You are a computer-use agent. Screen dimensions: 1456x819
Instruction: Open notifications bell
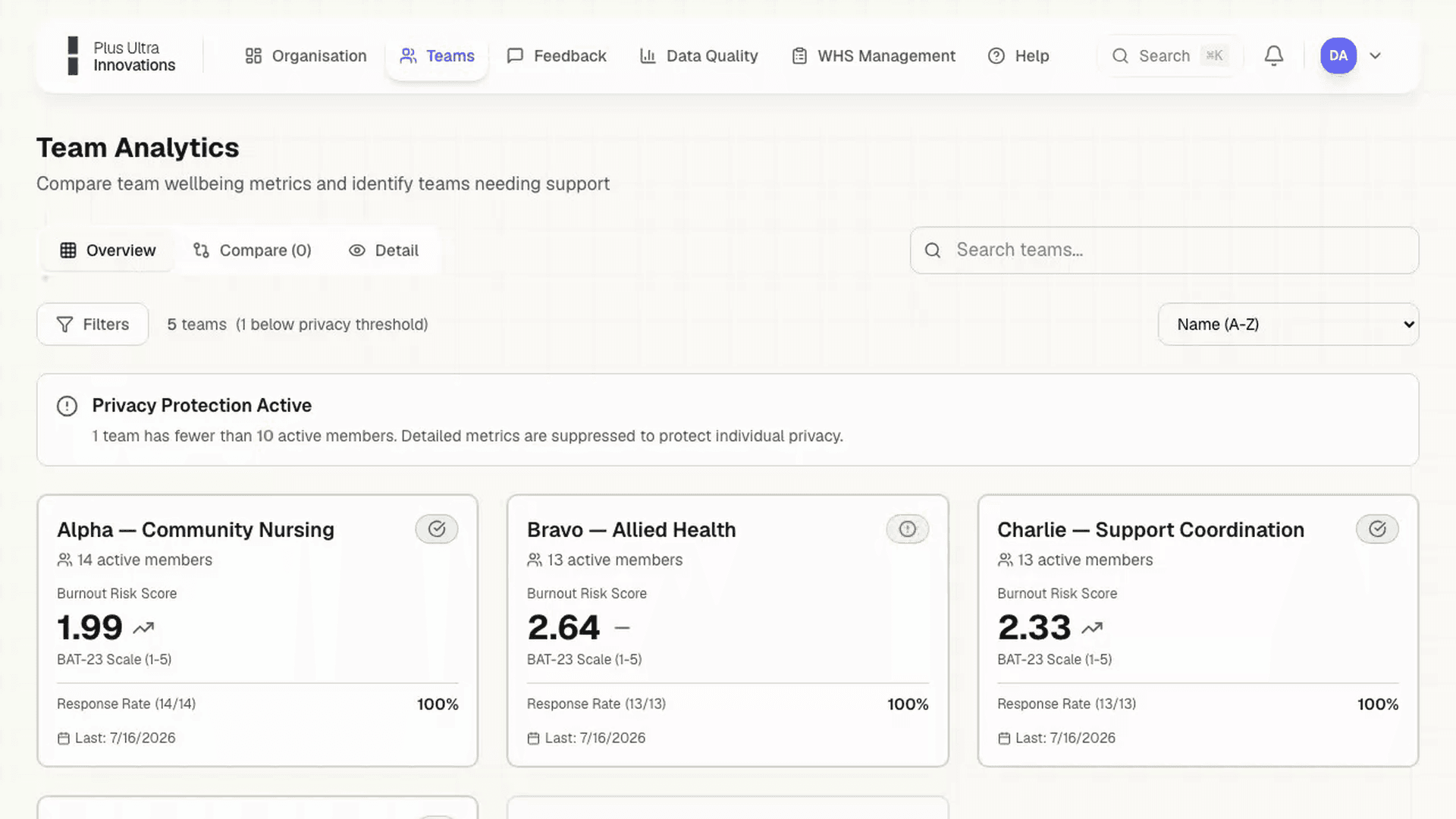[1274, 56]
